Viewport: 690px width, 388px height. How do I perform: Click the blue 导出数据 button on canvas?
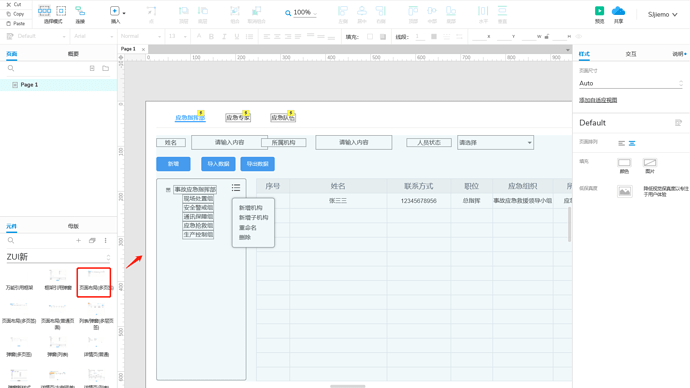click(x=257, y=164)
